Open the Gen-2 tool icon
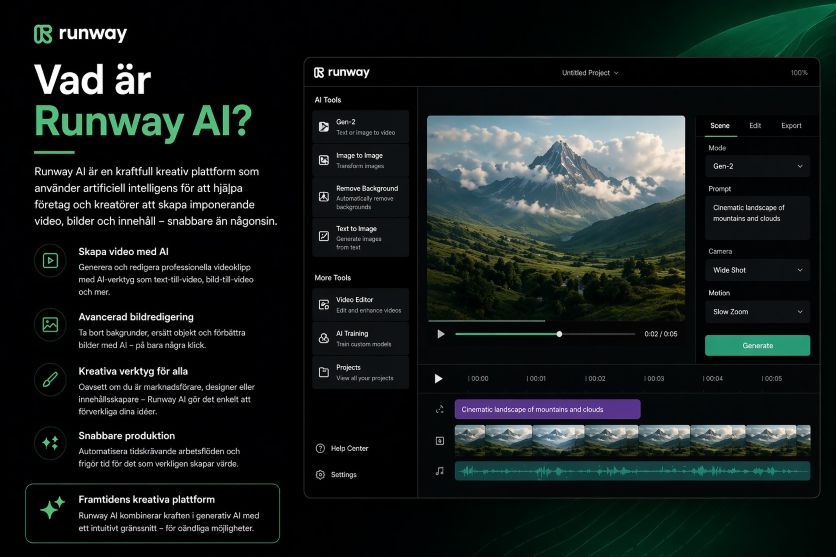Viewport: 836px width, 557px height. [324, 126]
